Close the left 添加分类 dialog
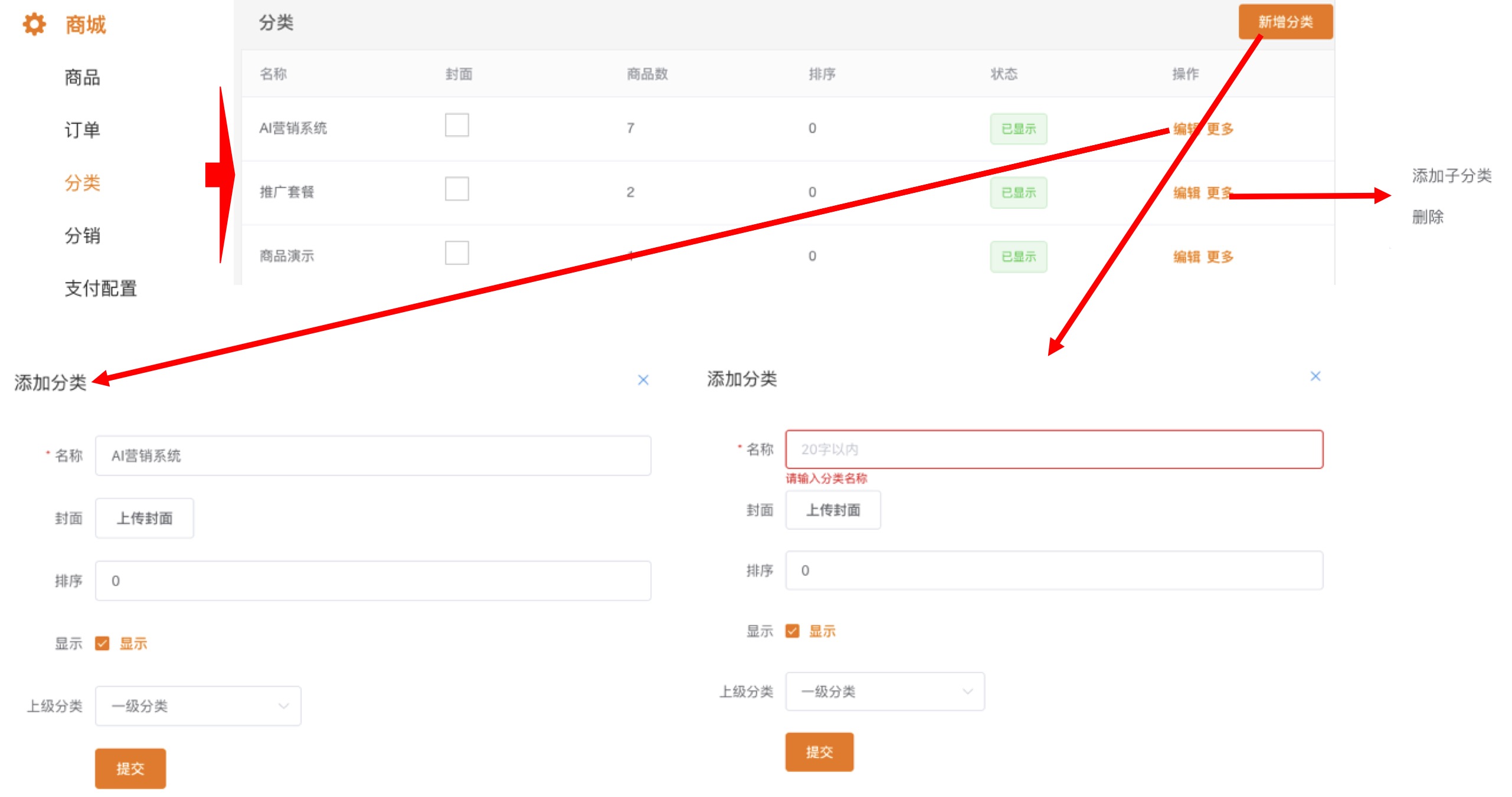The image size is (1512, 797). point(643,381)
